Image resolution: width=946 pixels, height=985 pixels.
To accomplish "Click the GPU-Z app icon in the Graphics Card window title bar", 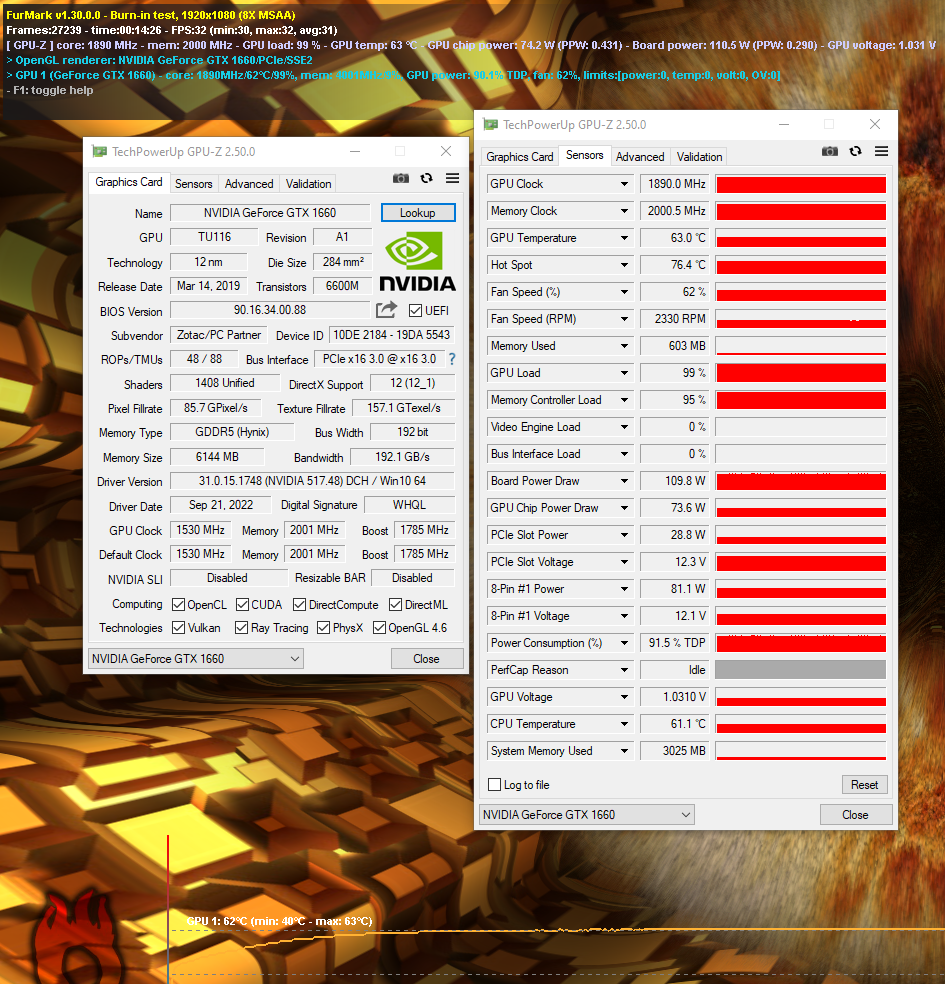I will tap(99, 151).
